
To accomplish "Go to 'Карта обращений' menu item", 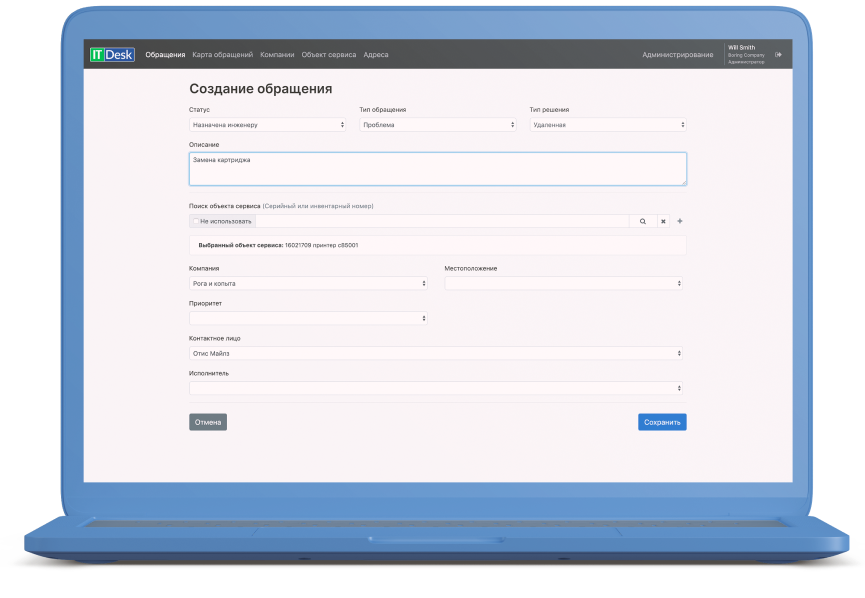I will tap(222, 55).
